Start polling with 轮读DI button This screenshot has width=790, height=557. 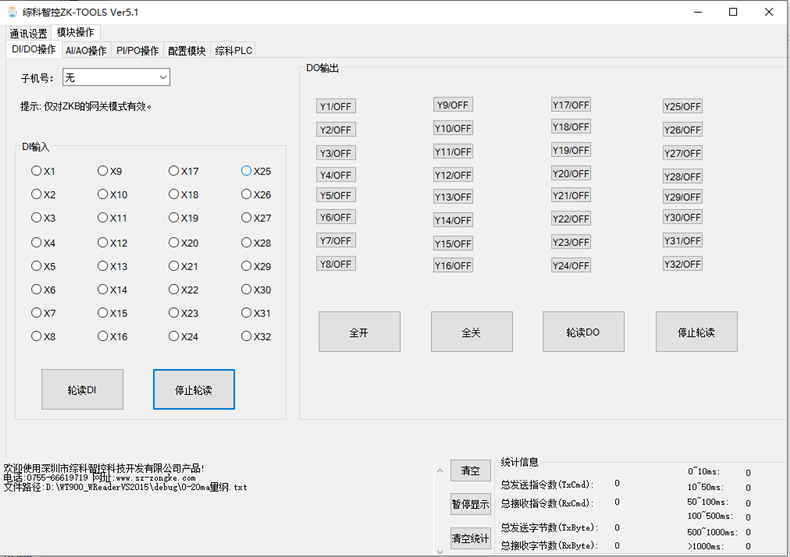pos(82,389)
